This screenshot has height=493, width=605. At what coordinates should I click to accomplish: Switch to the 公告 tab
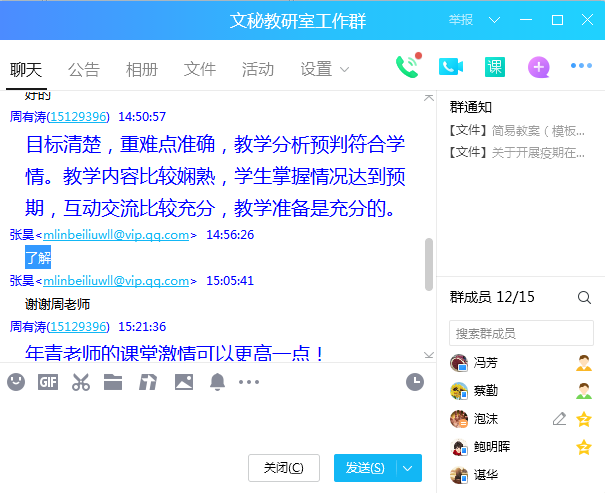84,69
